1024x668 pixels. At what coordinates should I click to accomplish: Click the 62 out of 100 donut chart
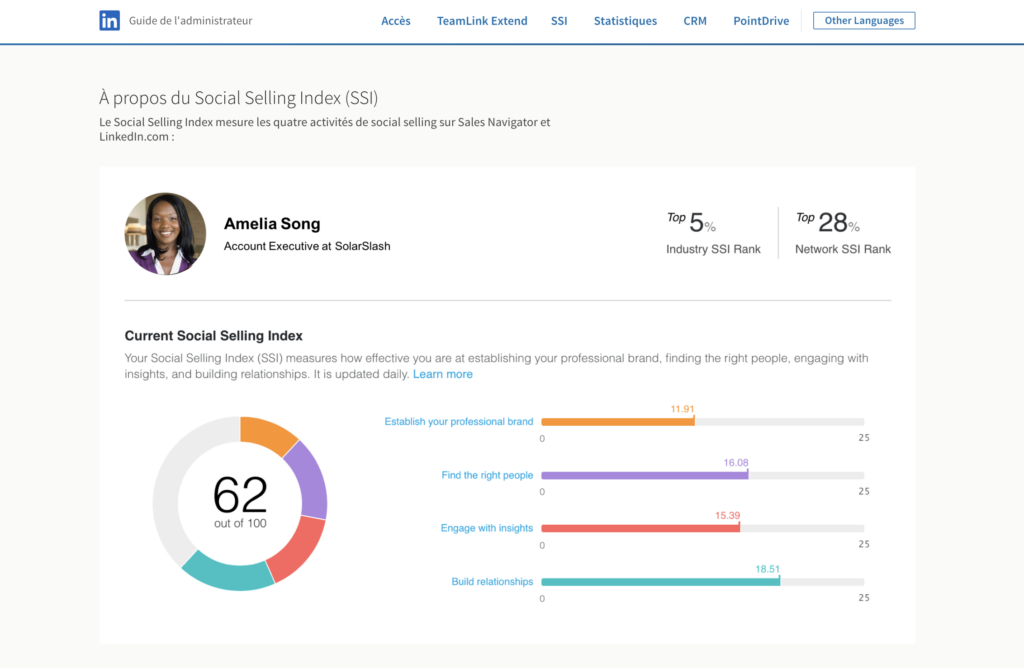pos(239,502)
